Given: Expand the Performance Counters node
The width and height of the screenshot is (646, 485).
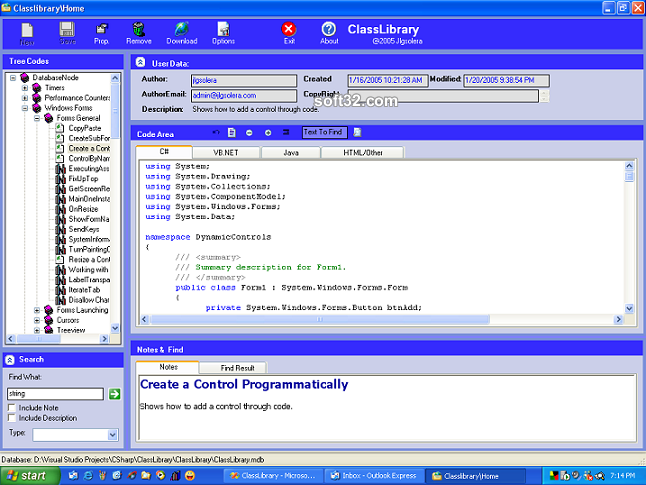Looking at the screenshot, I should (x=25, y=98).
